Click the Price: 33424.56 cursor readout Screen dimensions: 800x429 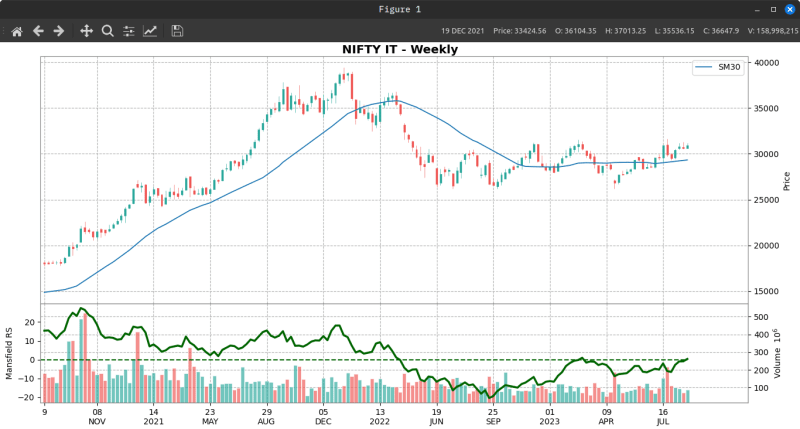(x=519, y=31)
